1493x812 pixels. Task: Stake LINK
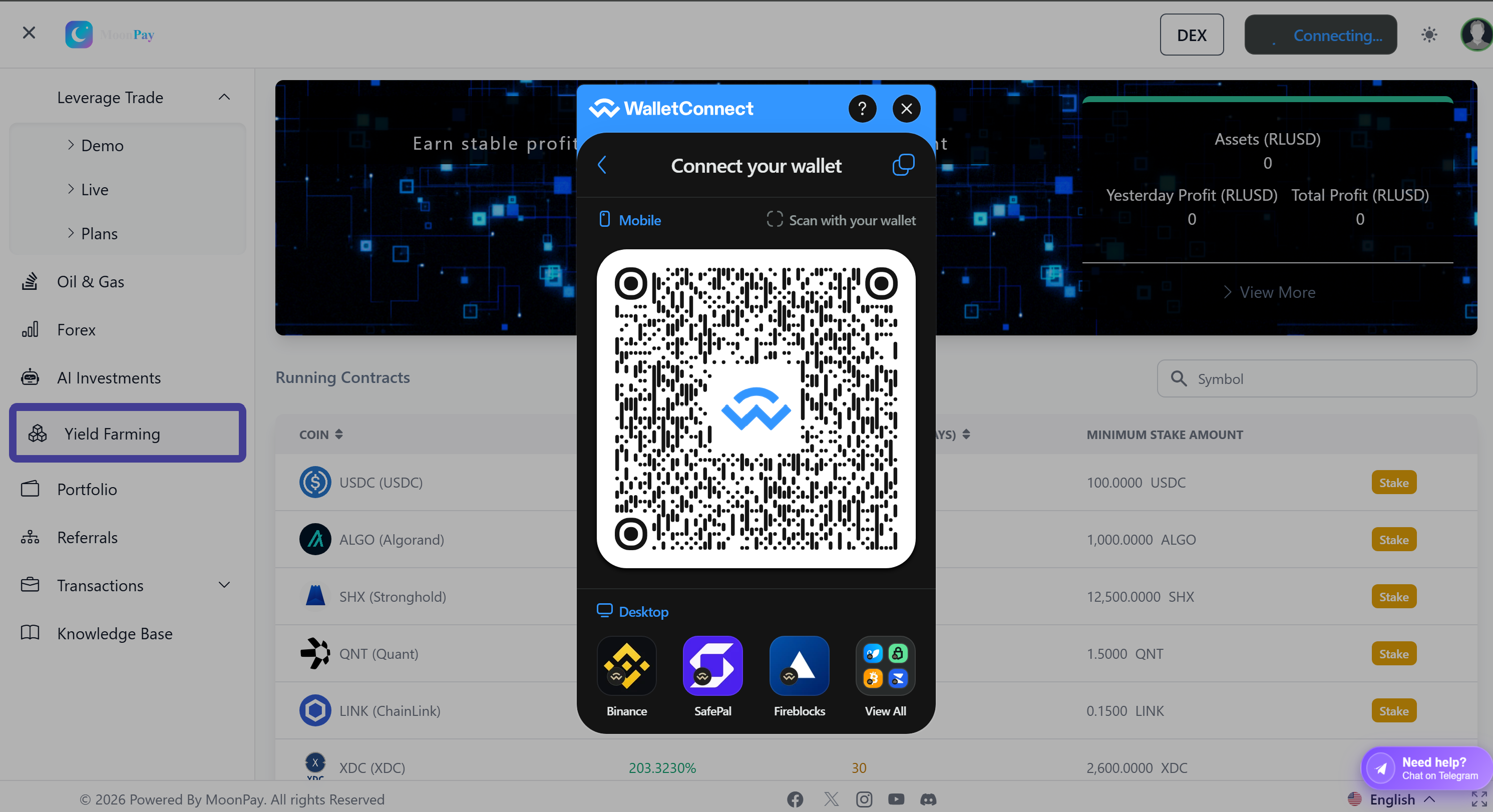(1393, 710)
